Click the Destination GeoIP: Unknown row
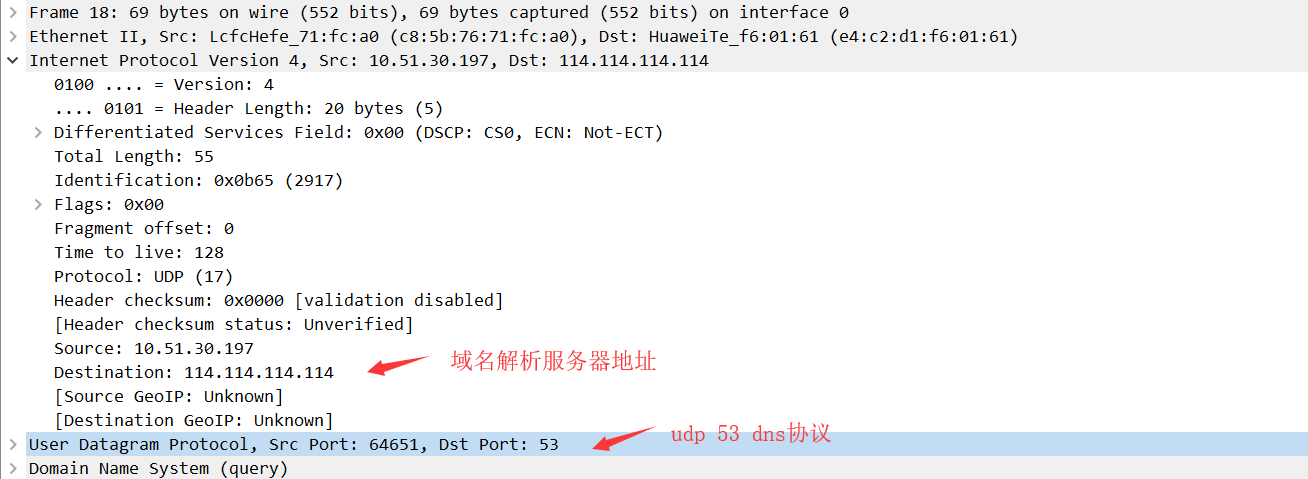Screen dimensions: 1308x479 [193, 421]
